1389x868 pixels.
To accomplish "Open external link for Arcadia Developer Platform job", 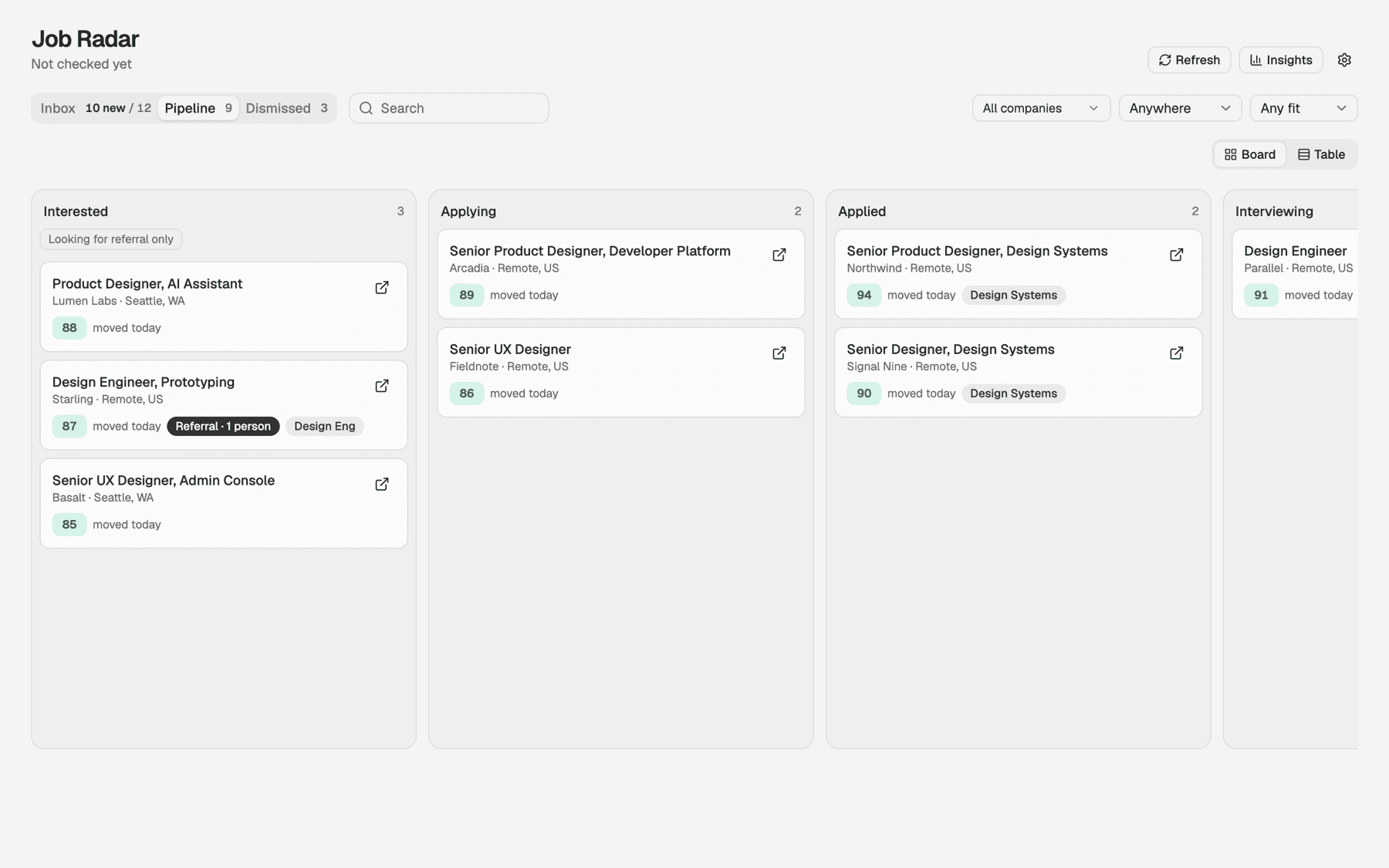I will pos(779,255).
